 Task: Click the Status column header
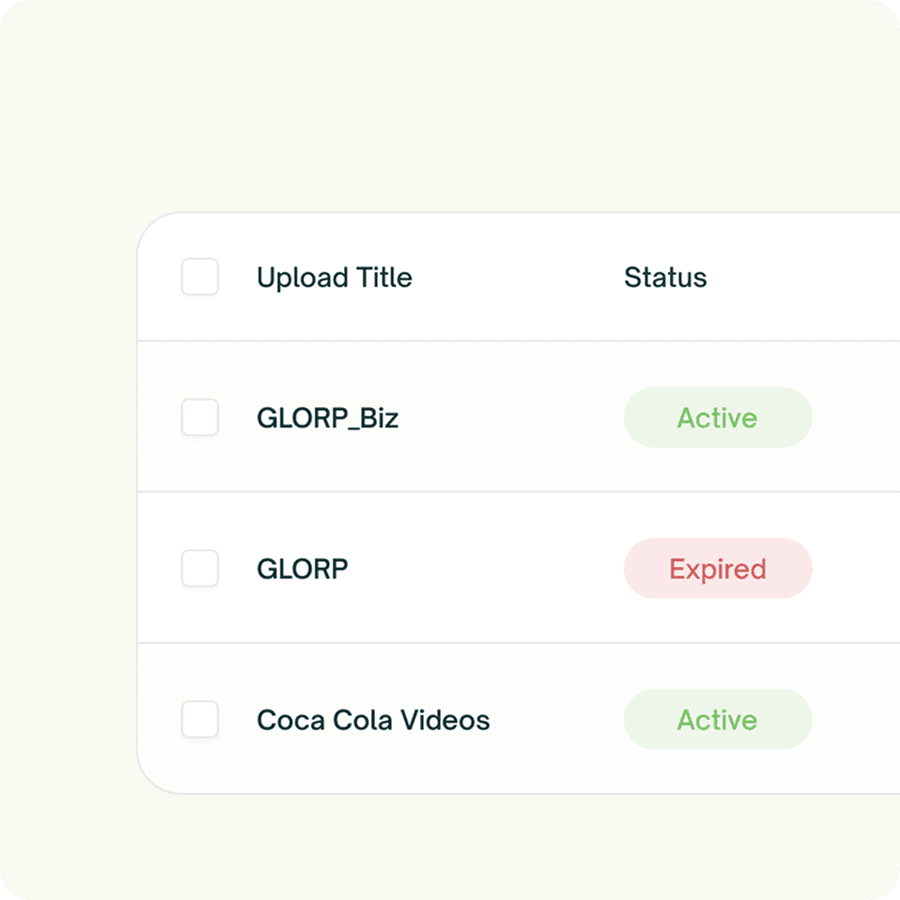[x=666, y=278]
